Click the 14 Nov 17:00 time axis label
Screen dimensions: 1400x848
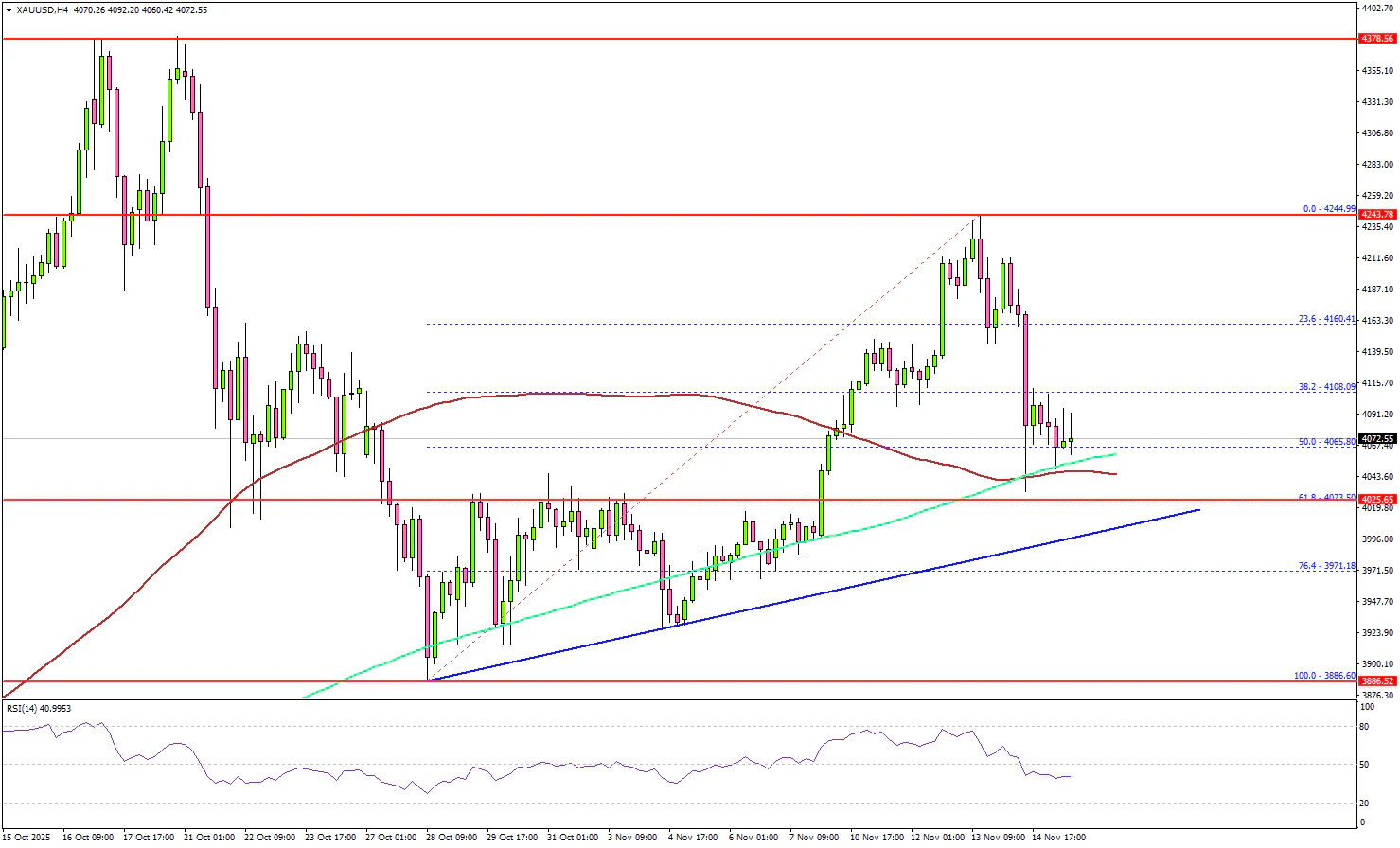point(1058,838)
